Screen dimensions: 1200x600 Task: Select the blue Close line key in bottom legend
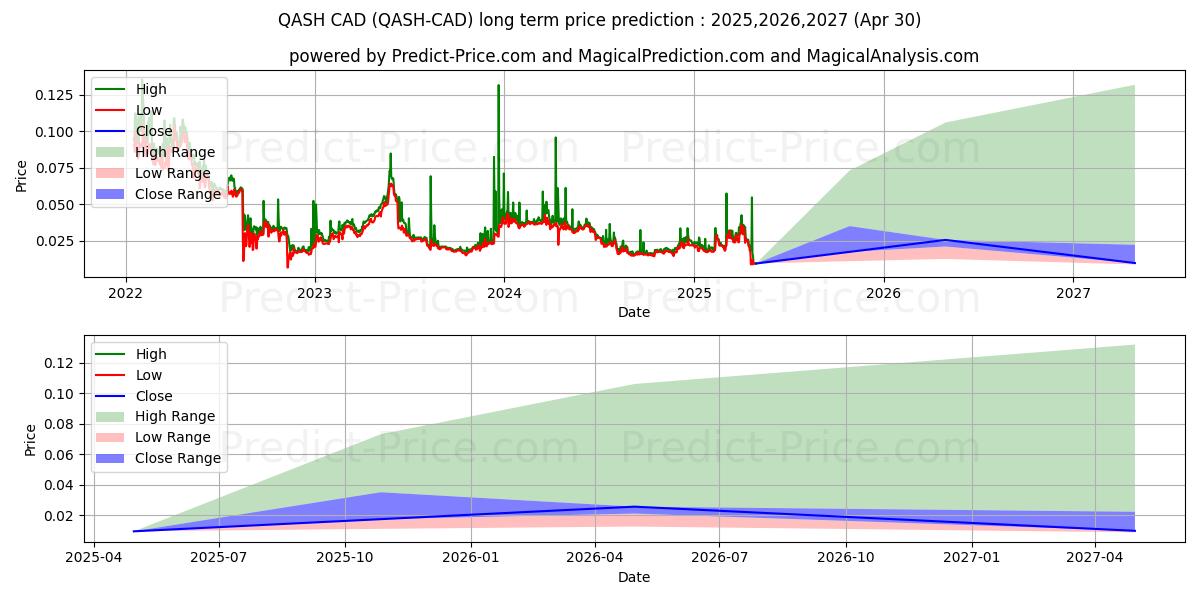[110, 395]
